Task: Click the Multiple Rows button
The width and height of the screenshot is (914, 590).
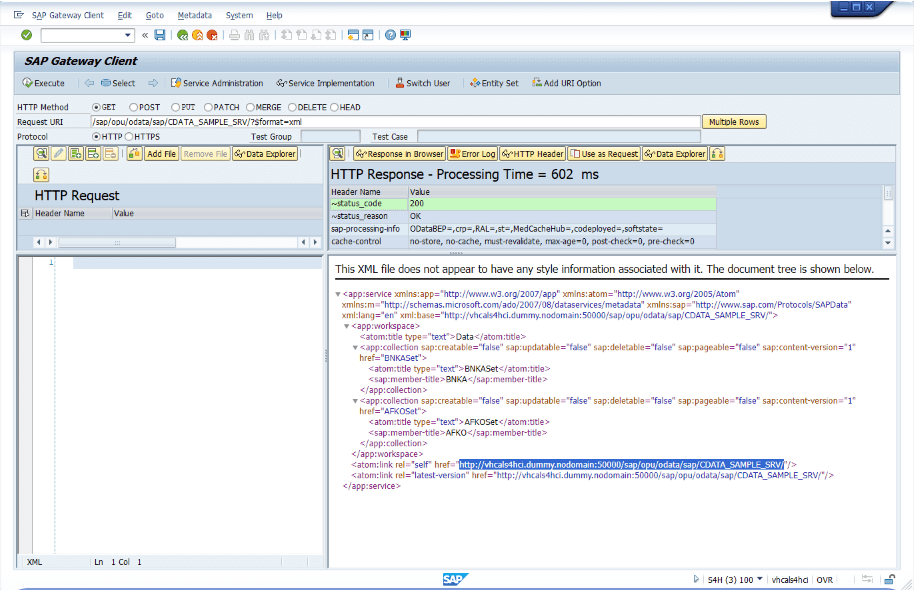Action: [x=734, y=122]
